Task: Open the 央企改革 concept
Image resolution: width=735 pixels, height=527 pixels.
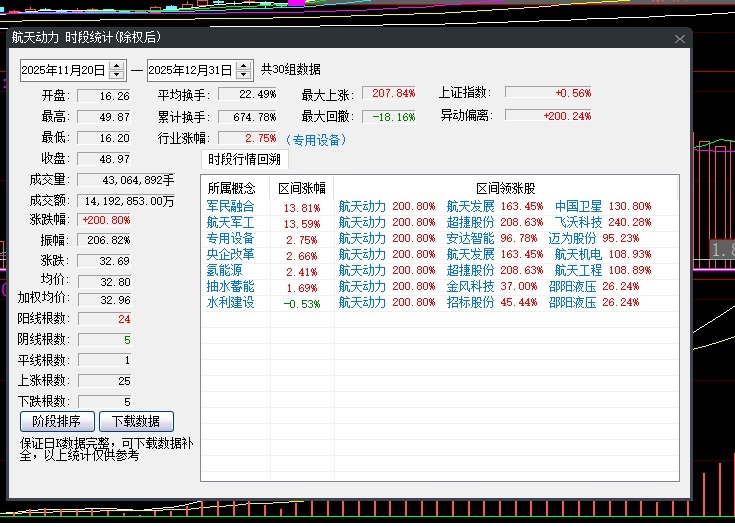Action: [x=230, y=254]
